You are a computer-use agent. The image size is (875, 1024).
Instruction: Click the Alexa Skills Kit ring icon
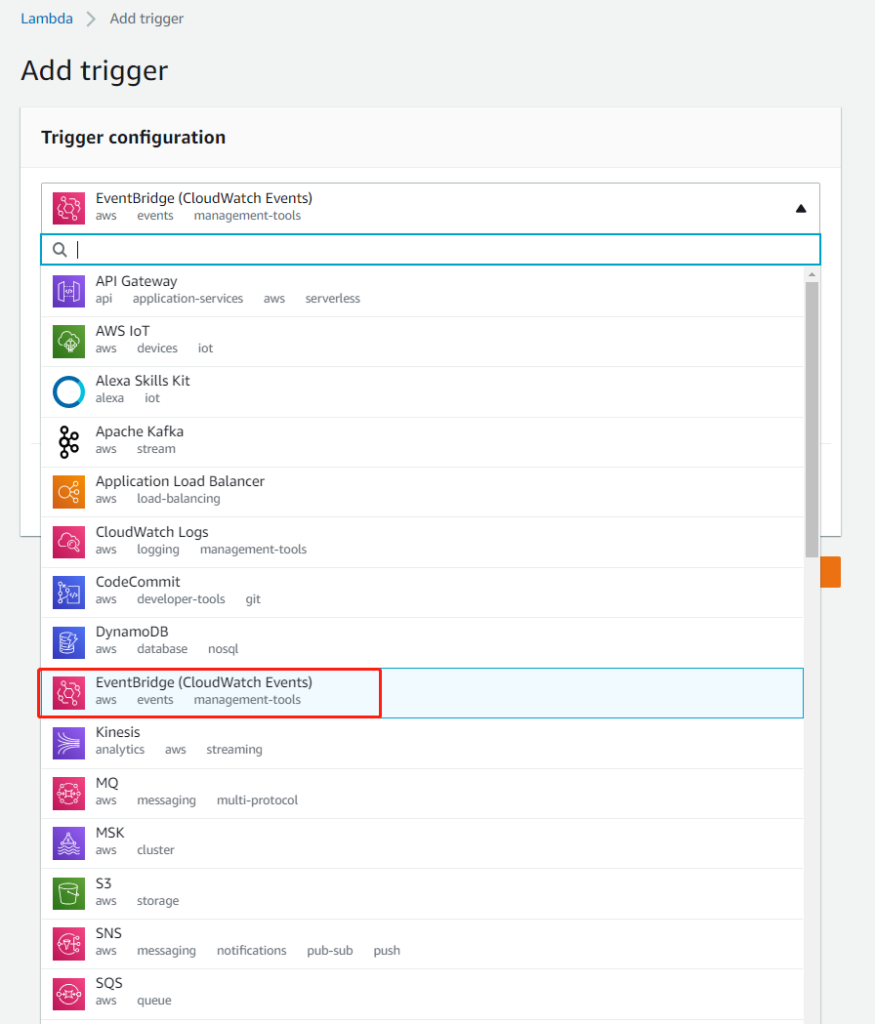coord(69,392)
